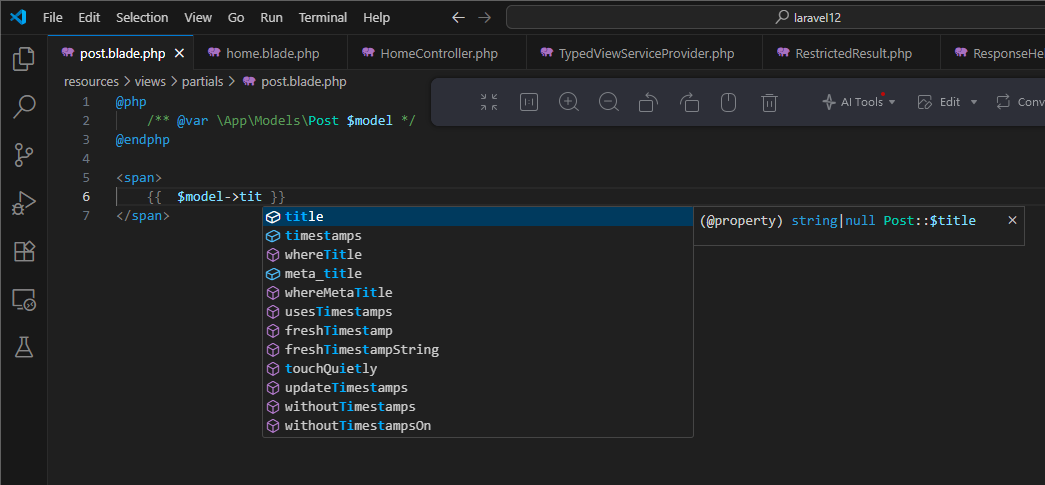This screenshot has height=485, width=1045.
Task: Open the Edit dropdown in floating toolbar
Action: click(x=947, y=102)
